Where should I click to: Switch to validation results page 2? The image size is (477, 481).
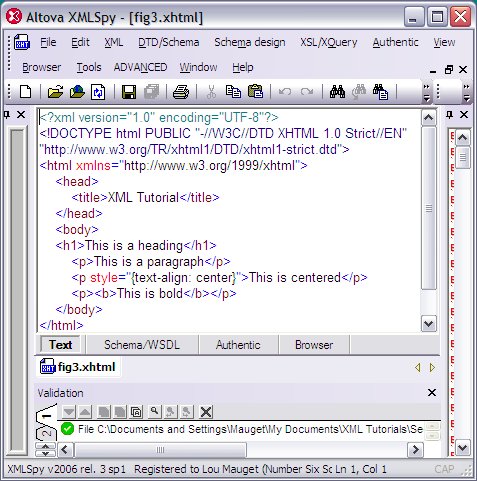coord(47,433)
